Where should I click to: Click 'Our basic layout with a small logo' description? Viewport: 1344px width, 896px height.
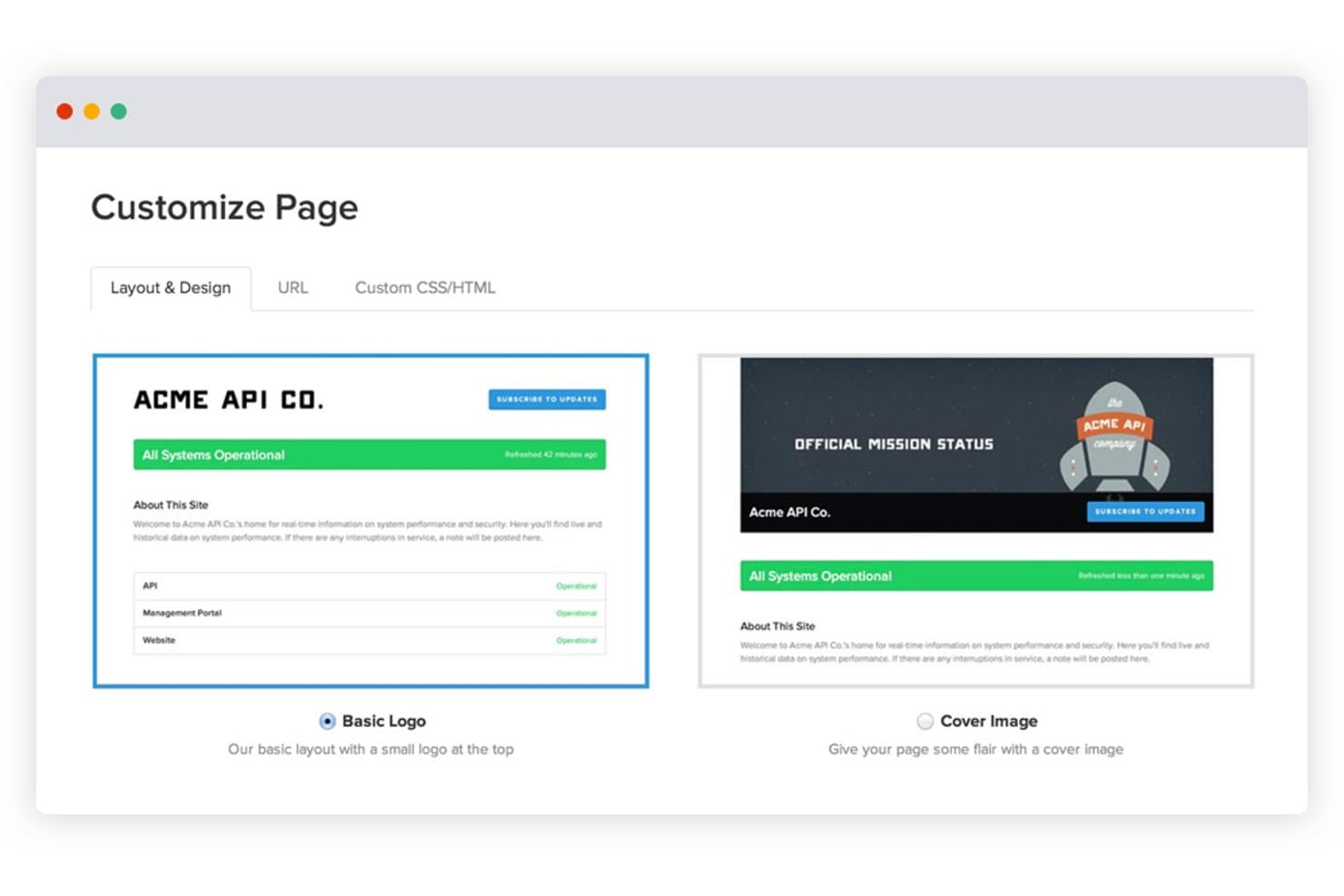[371, 750]
